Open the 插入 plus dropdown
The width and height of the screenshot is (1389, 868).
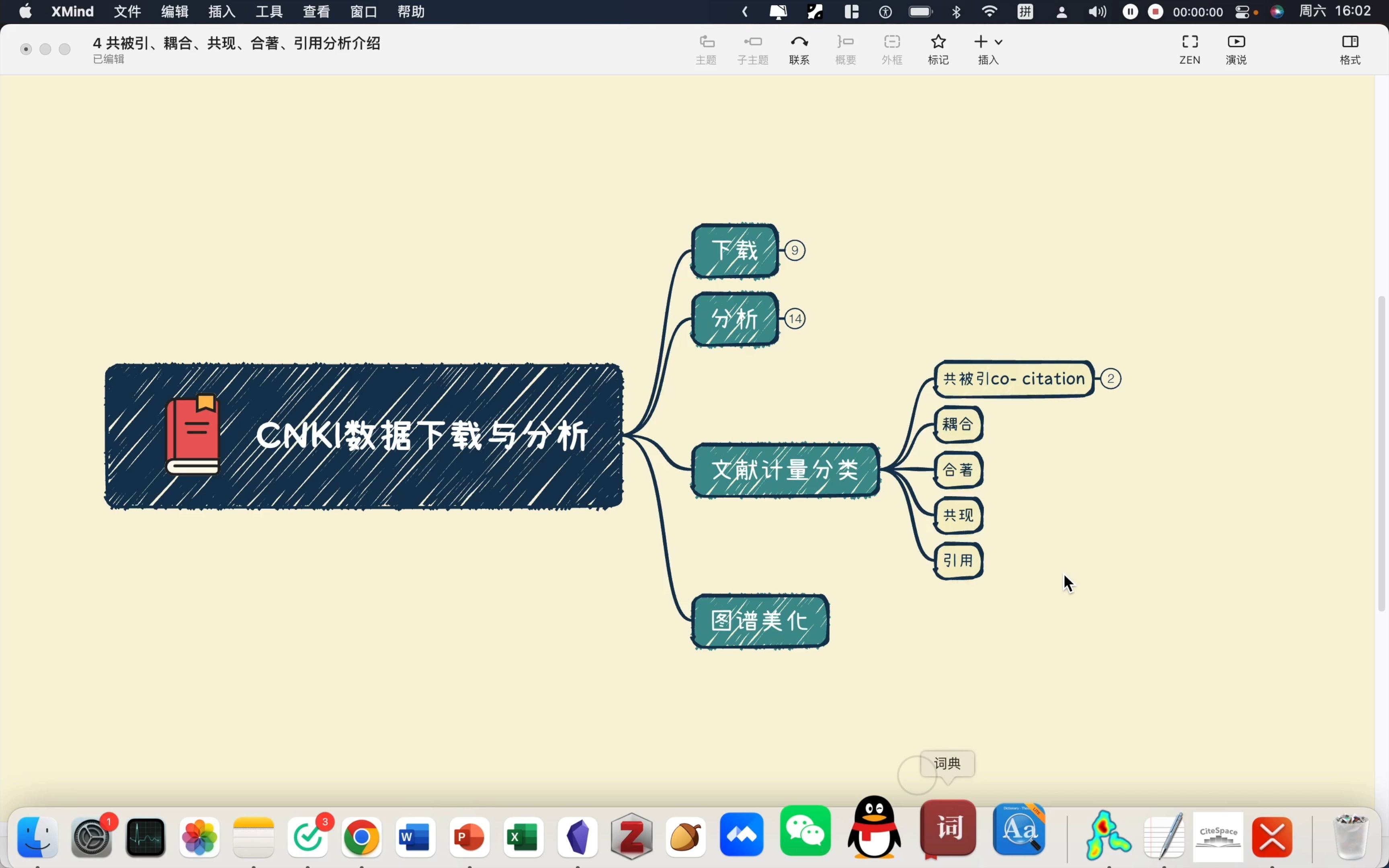tap(988, 49)
